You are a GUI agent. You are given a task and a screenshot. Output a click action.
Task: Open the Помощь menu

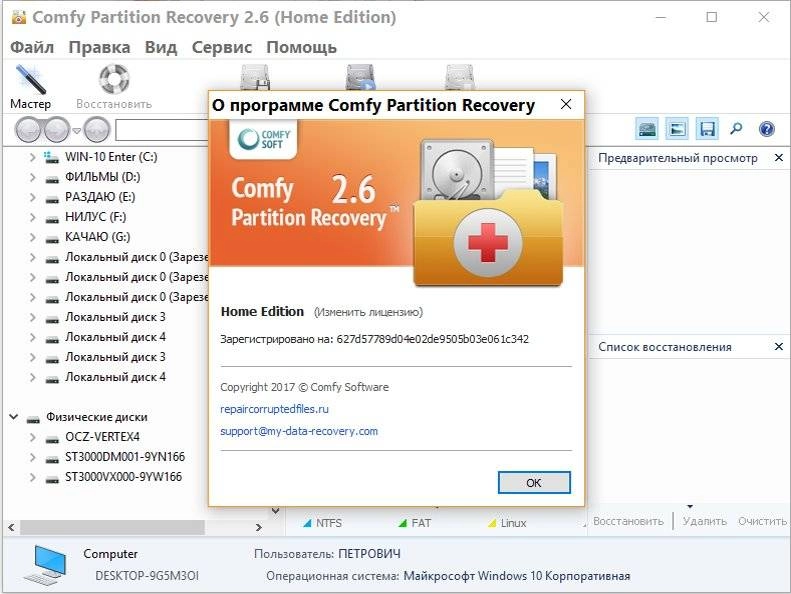point(301,47)
